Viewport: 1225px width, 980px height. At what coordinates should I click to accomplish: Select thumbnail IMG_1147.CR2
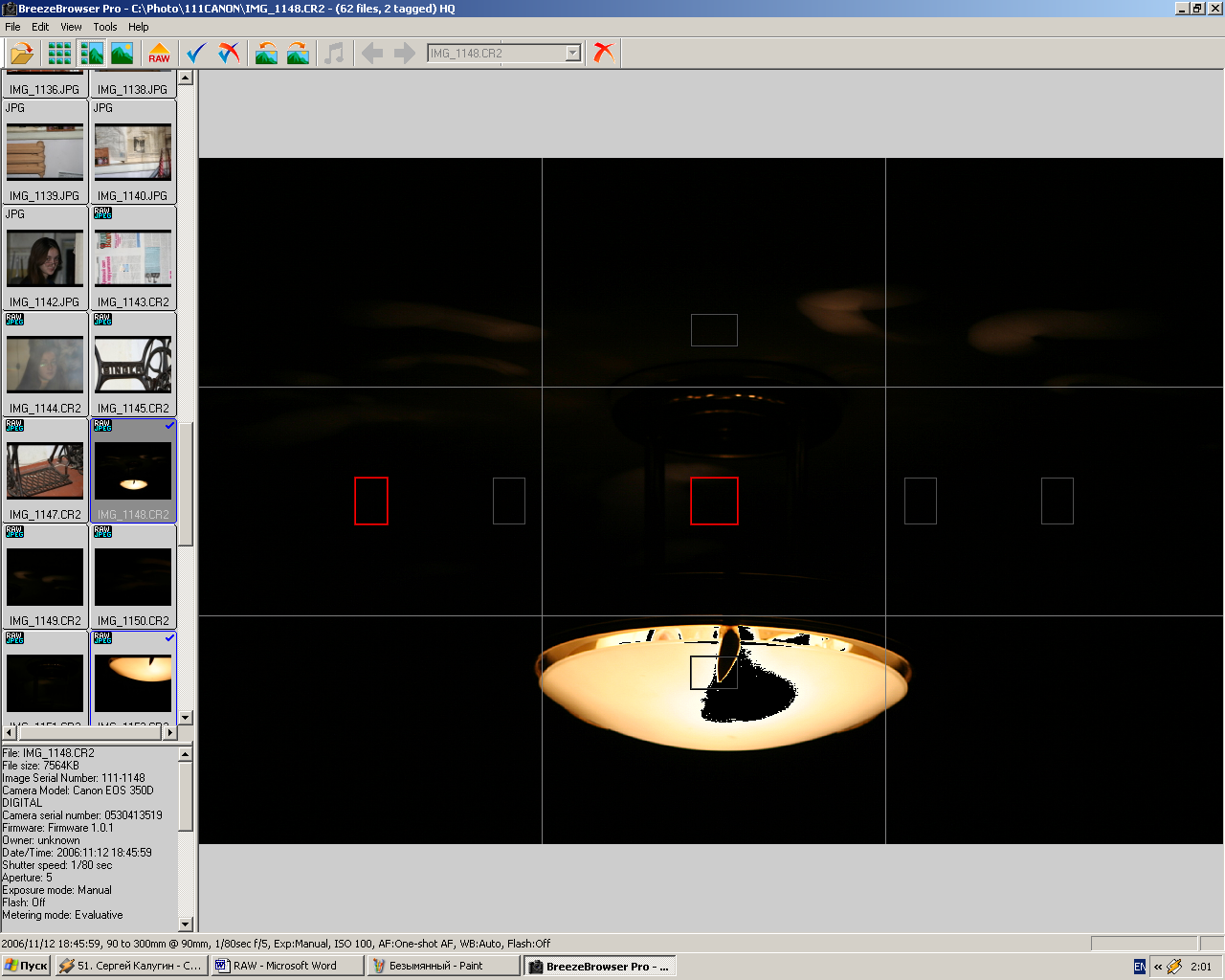[45, 471]
